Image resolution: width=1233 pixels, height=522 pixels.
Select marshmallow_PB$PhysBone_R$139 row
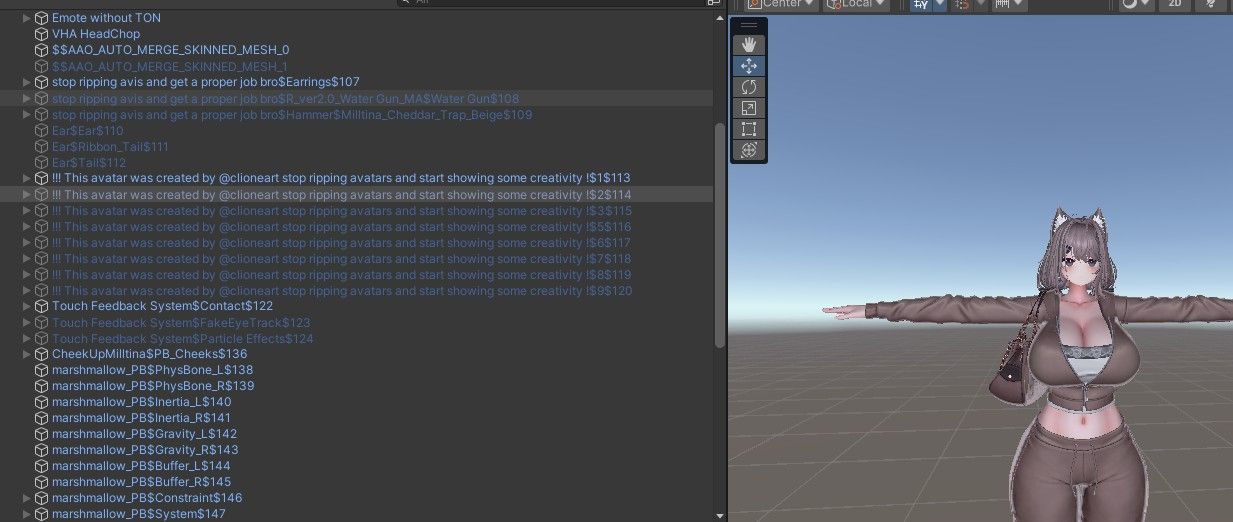[x=357, y=386]
